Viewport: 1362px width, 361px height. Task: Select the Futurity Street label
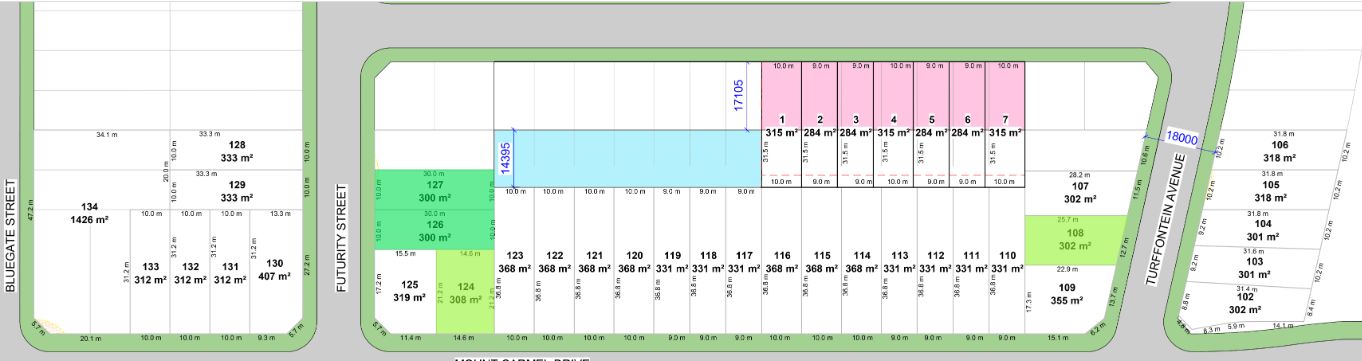point(341,237)
